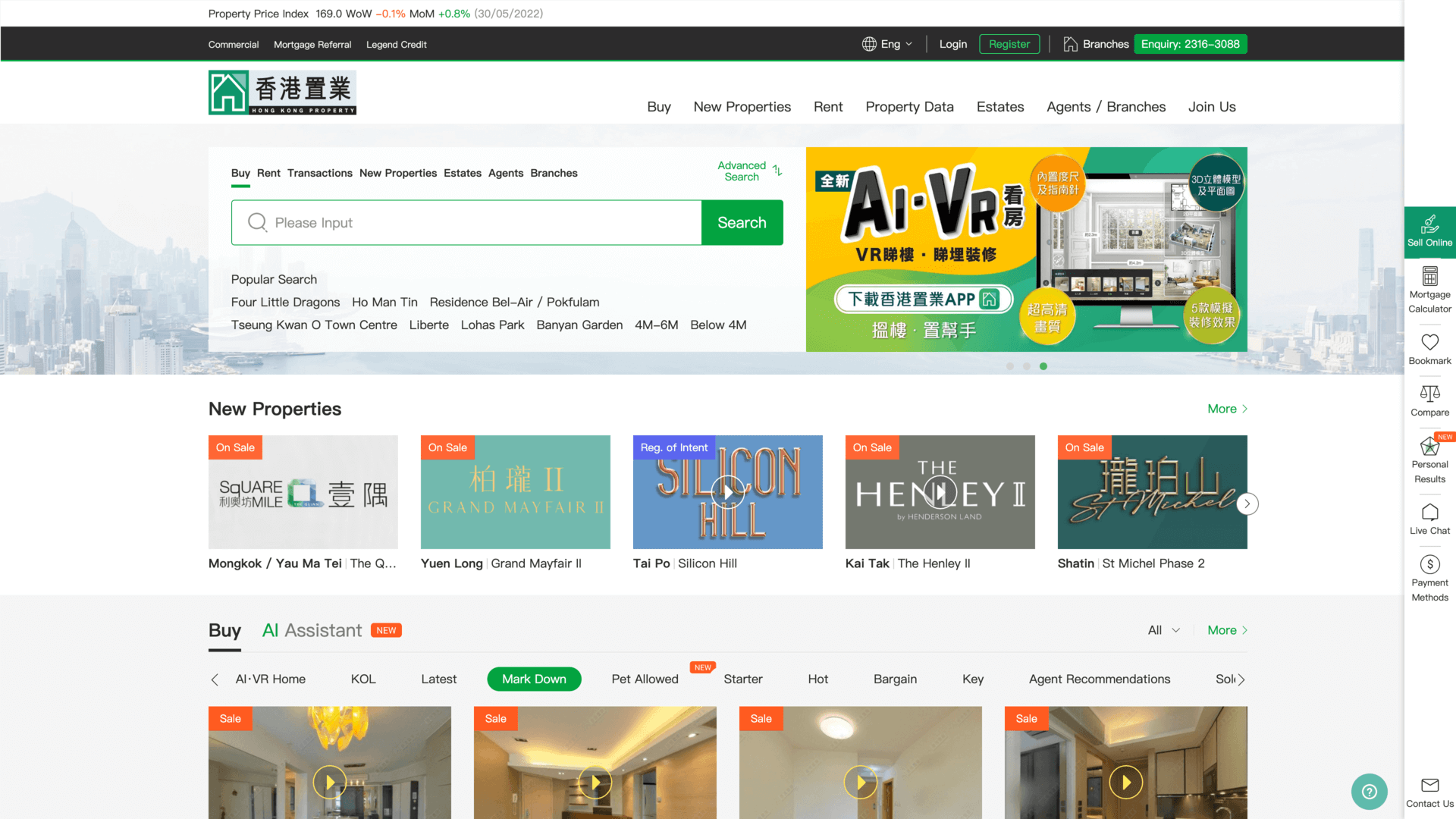Click the Hong Kong Property logo
The width and height of the screenshot is (1456, 819).
point(282,93)
